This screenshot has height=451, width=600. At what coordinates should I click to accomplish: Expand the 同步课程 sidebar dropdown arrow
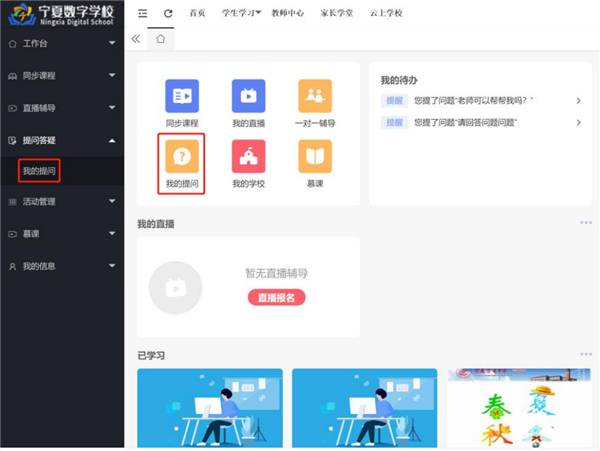pos(112,75)
